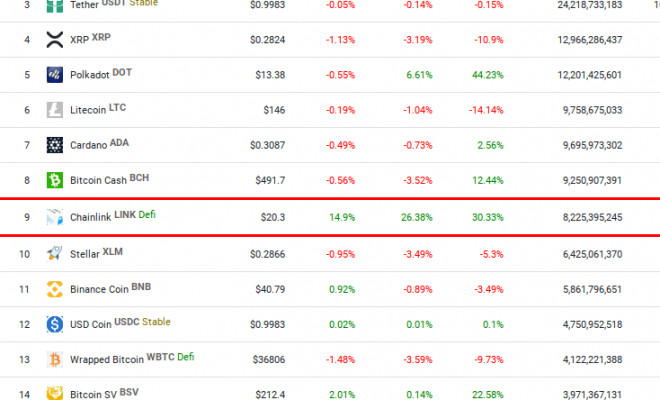Click the Bitcoin SV logo icon
The width and height of the screenshot is (660, 400).
click(x=55, y=393)
